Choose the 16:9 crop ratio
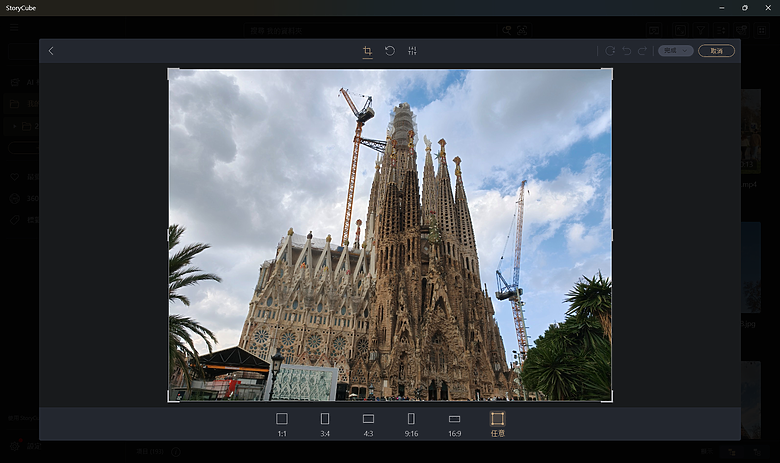The image size is (780, 463). pyautogui.click(x=455, y=424)
